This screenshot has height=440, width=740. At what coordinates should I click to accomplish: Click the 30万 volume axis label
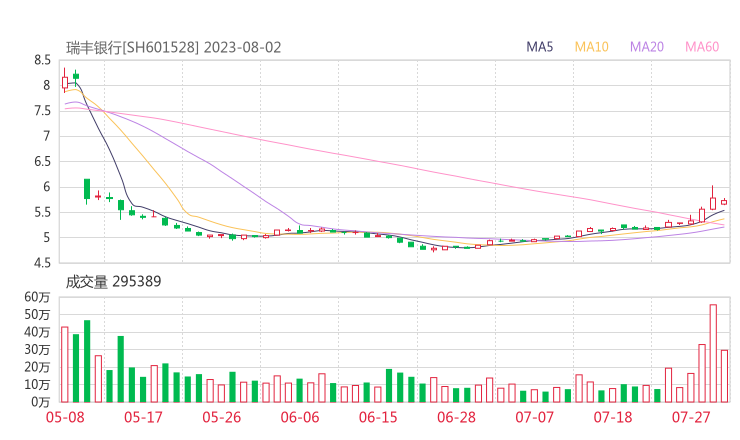(x=37, y=350)
